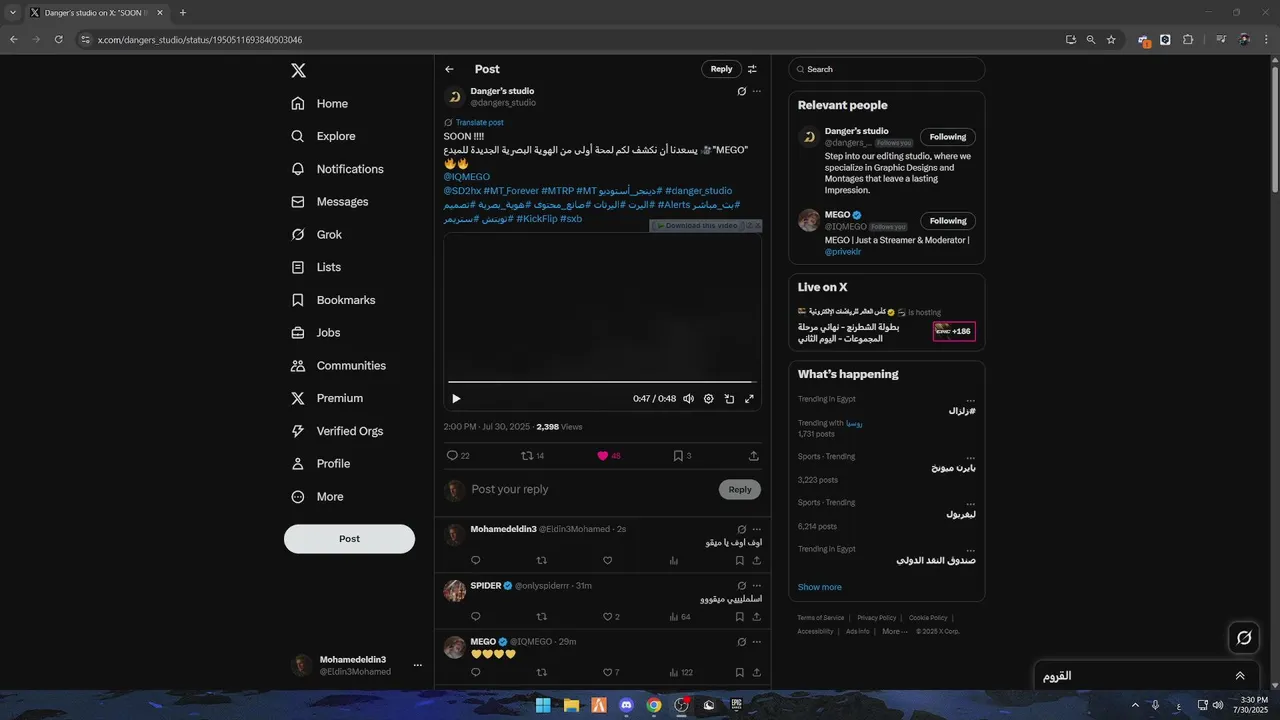The image size is (1280, 720).
Task: Open three-dot menu on Mohamedeldin3 reply
Action: pos(757,529)
